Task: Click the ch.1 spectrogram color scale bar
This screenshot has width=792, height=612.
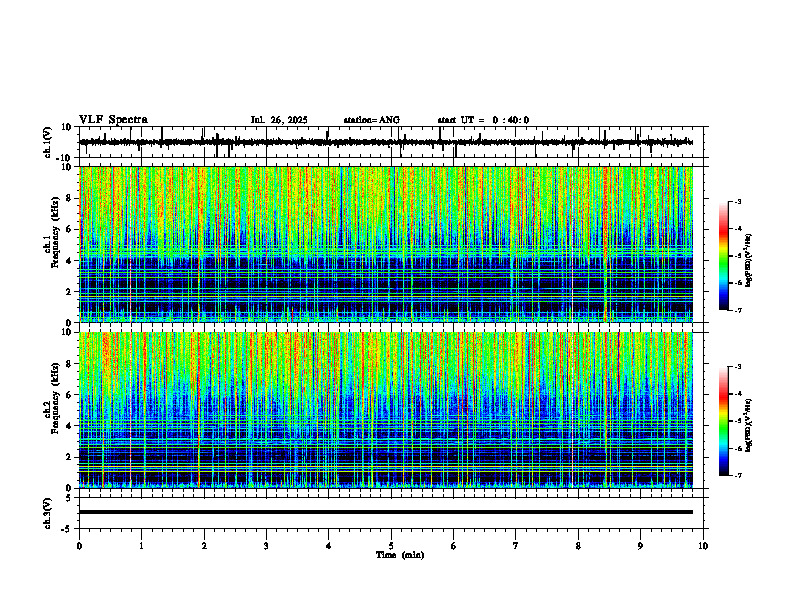Action: tap(724, 256)
